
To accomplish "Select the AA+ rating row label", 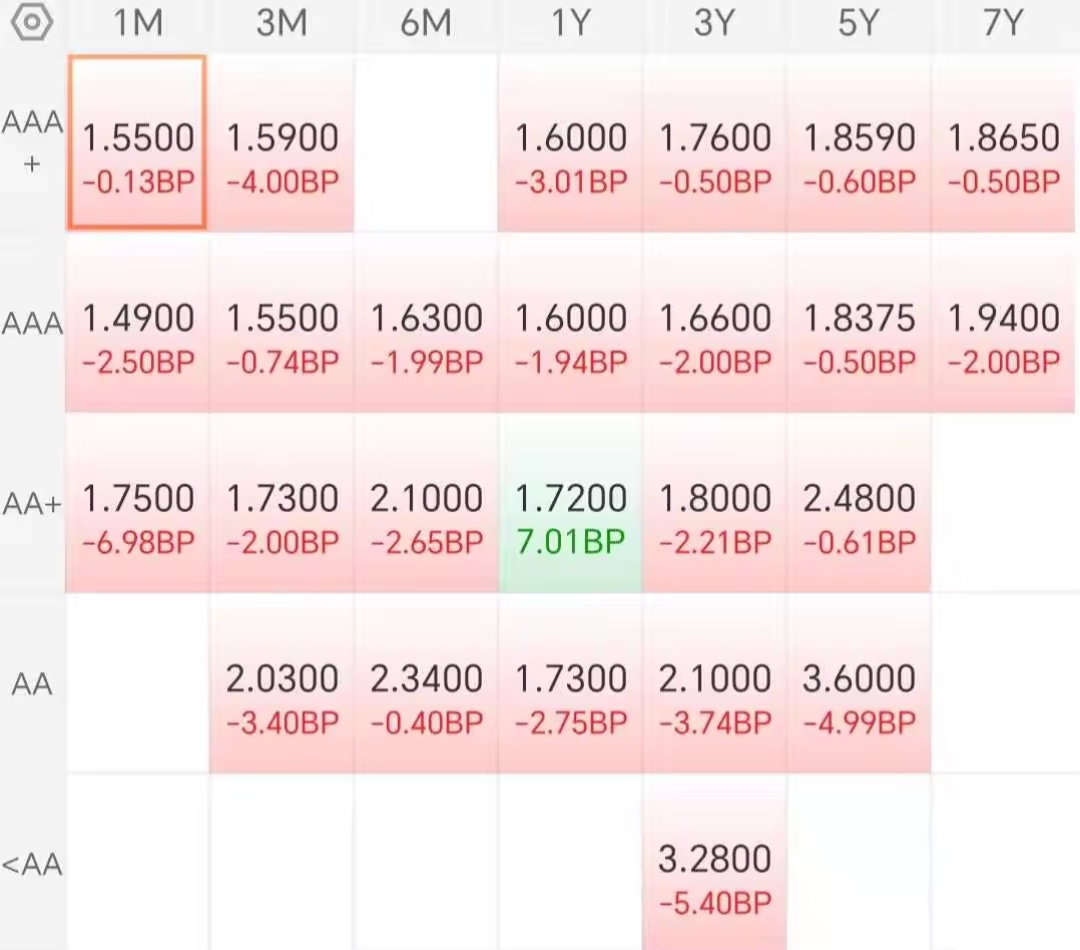I will [x=32, y=504].
